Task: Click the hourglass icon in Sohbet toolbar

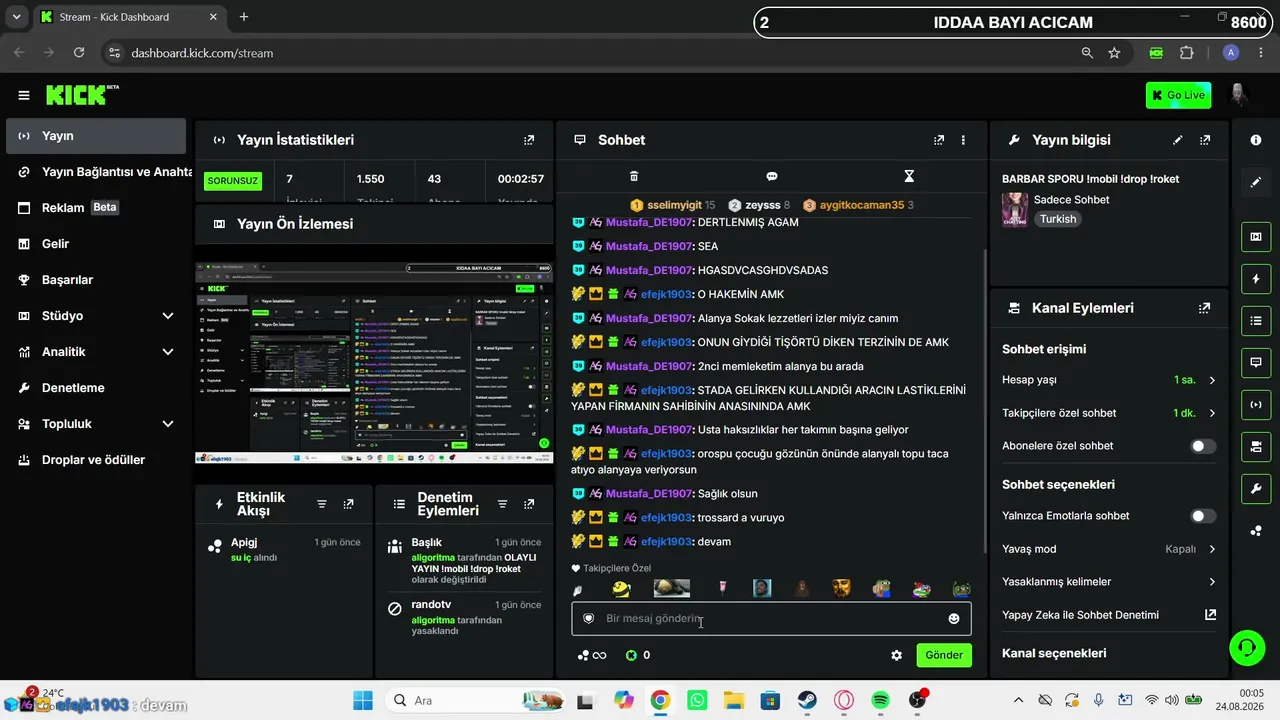Action: tap(909, 176)
